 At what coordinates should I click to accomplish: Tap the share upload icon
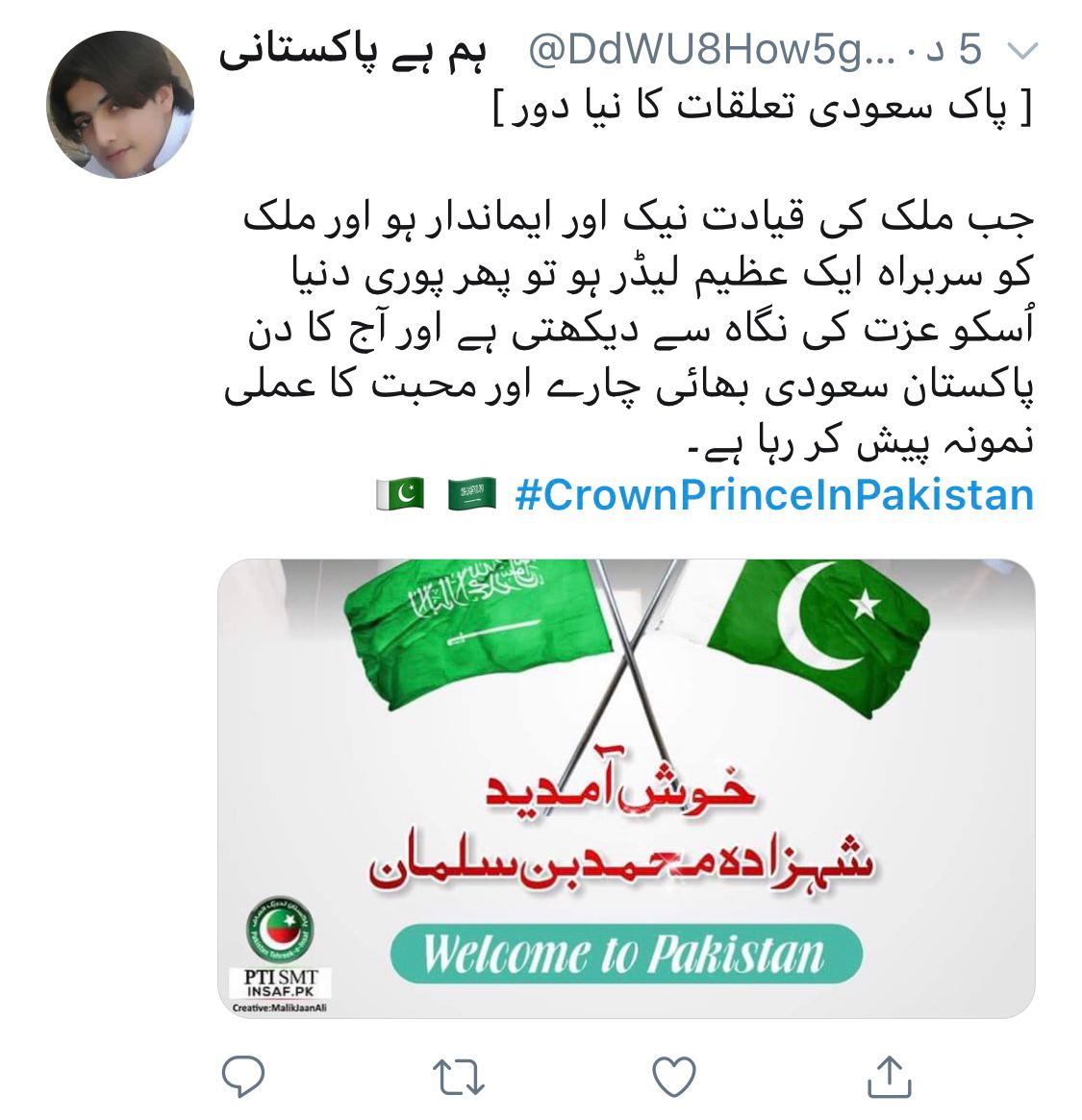(889, 1077)
